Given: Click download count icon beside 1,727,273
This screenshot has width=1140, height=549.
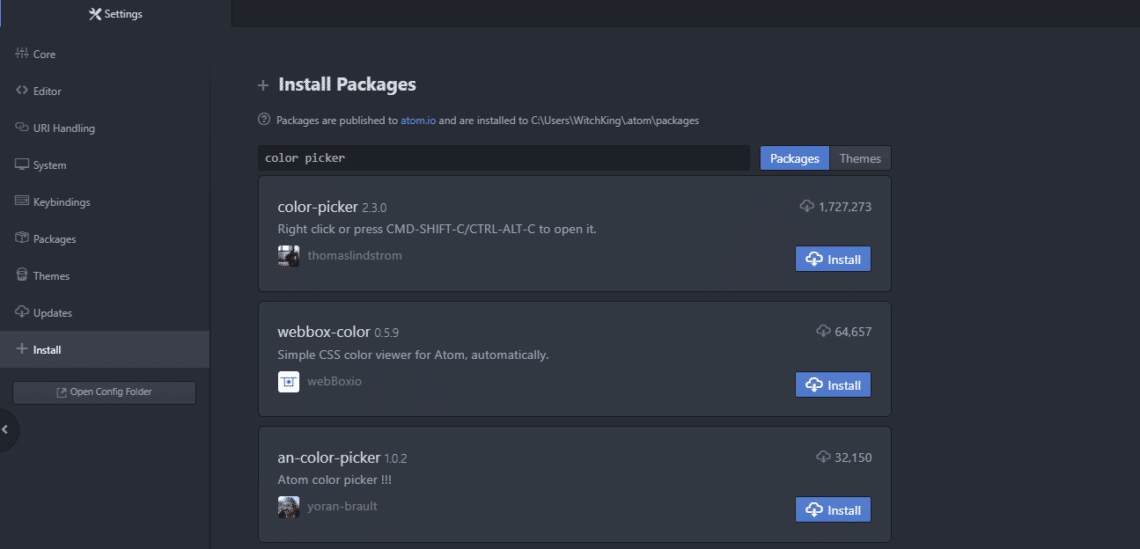Looking at the screenshot, I should pos(807,207).
